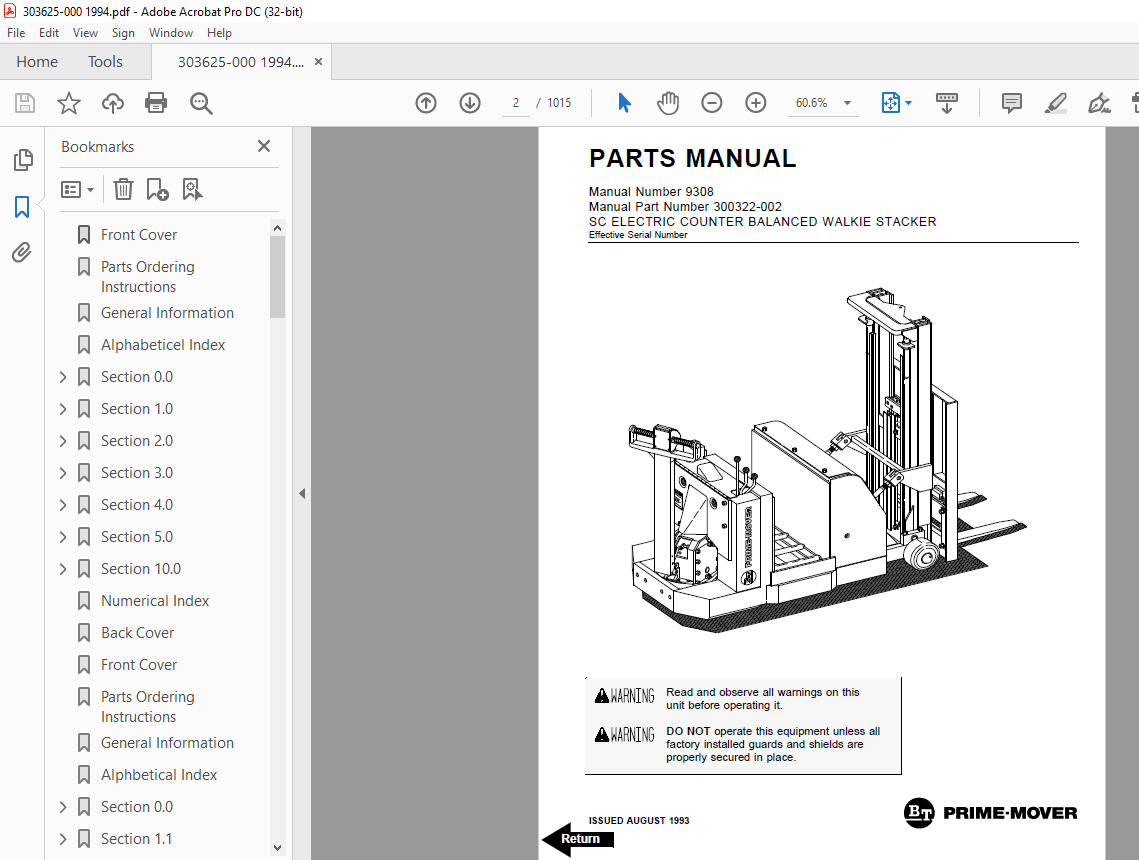
Task: Zoom out with the minus button
Action: click(x=712, y=103)
